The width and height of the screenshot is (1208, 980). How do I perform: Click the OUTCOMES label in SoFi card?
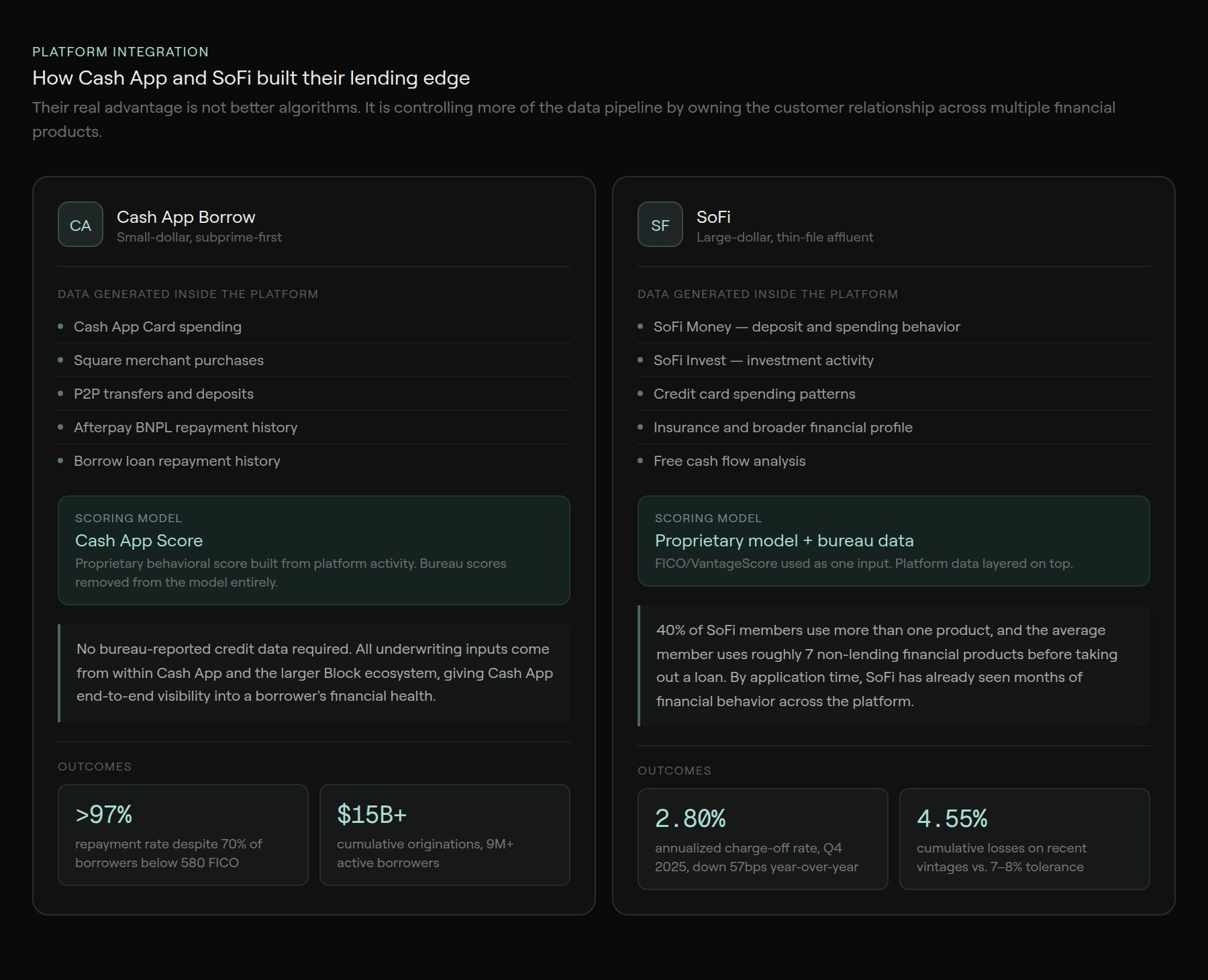(x=674, y=771)
